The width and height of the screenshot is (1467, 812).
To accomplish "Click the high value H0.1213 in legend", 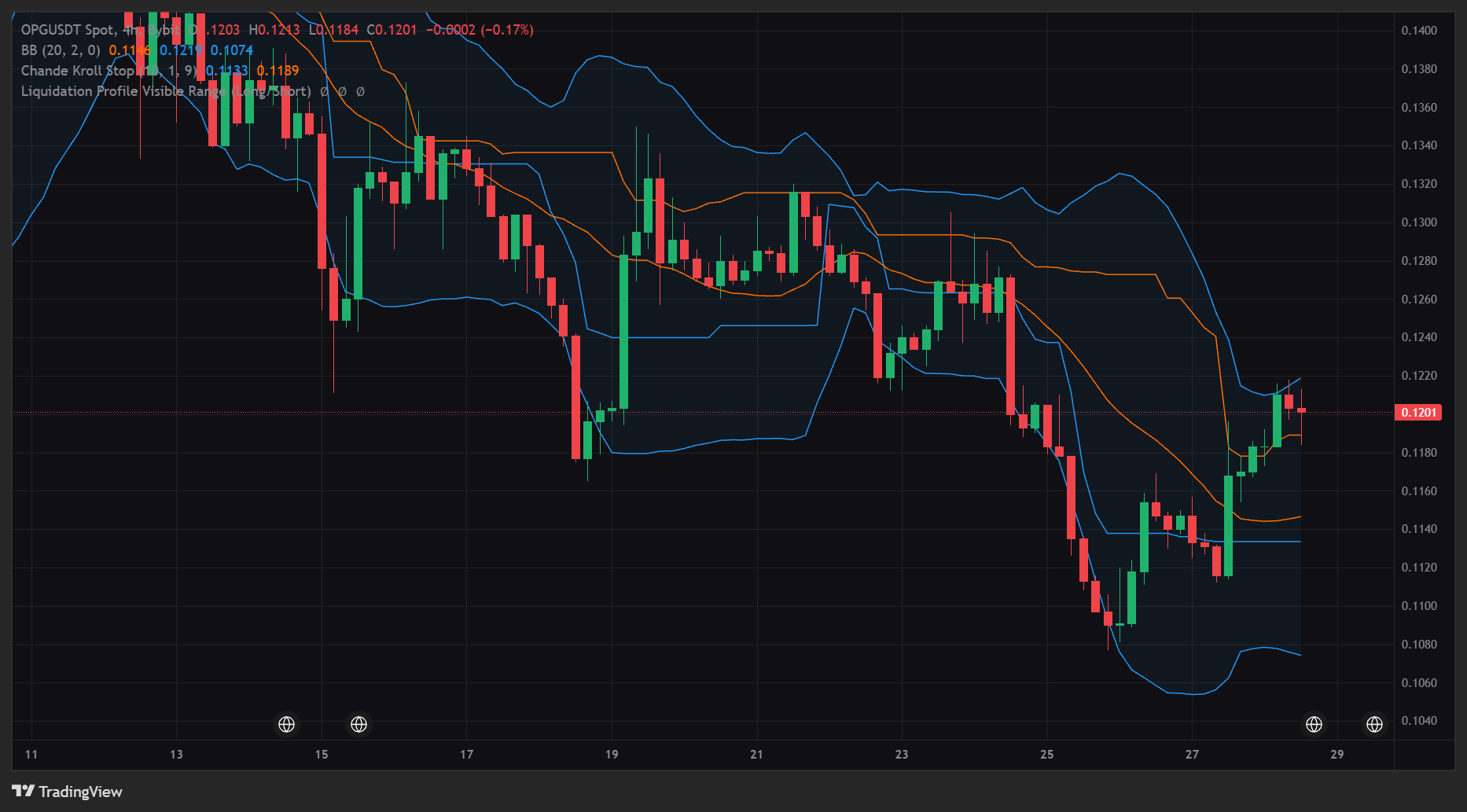I will [274, 30].
